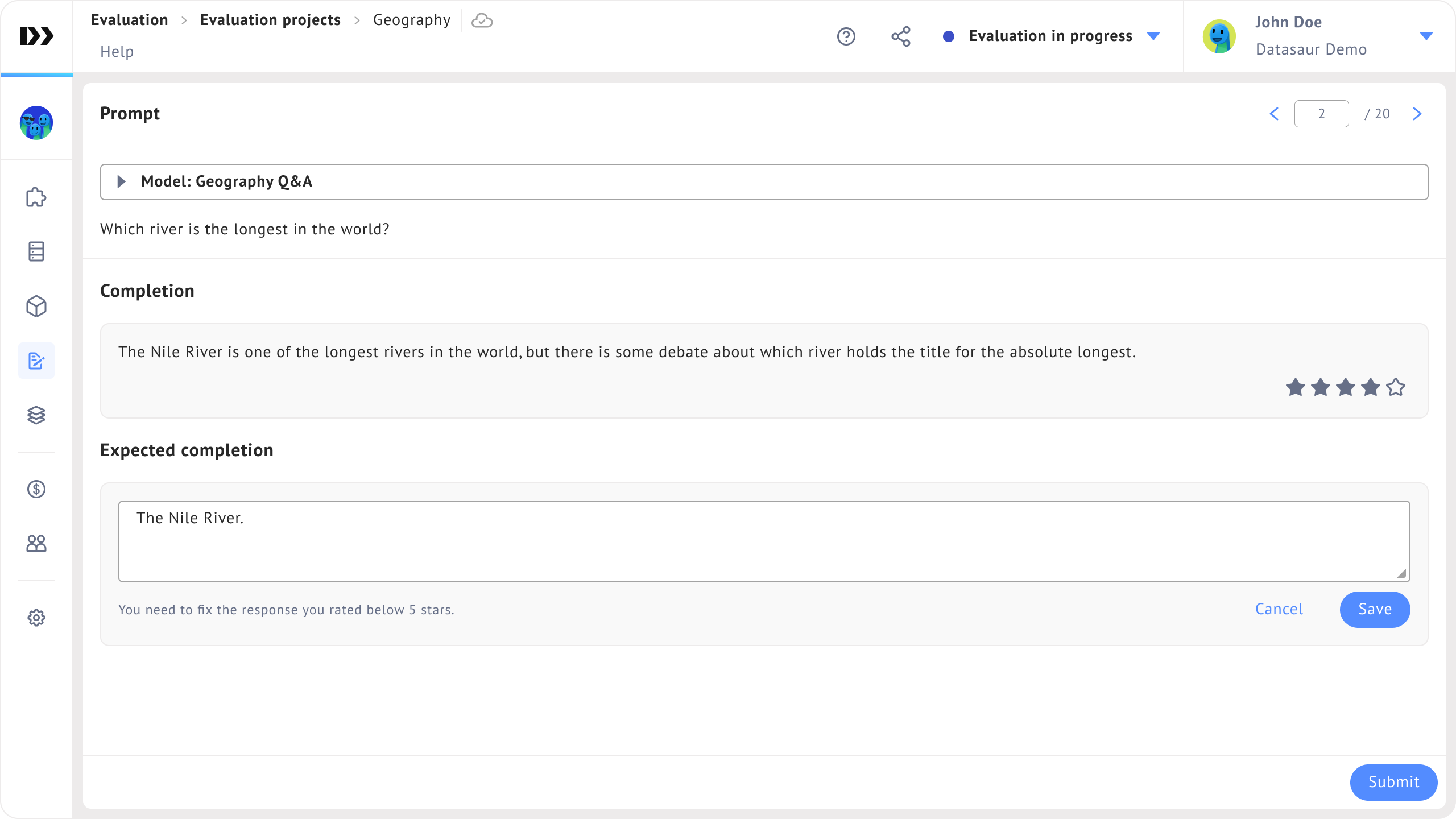This screenshot has width=1456, height=819.
Task: Go to Evaluation projects breadcrumb
Action: click(x=270, y=20)
